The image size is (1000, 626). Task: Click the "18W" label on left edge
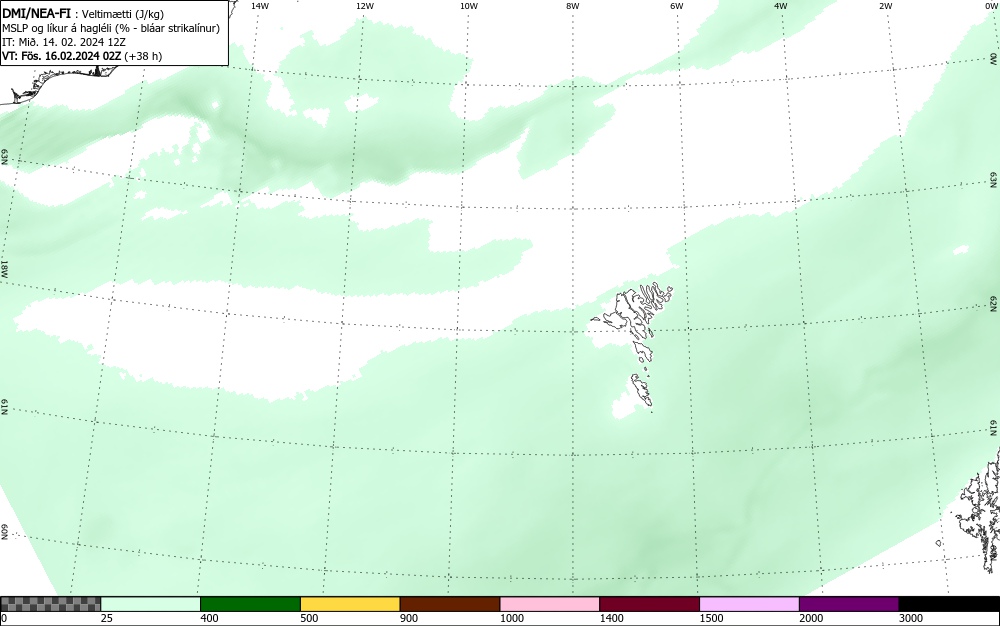pyautogui.click(x=4, y=268)
